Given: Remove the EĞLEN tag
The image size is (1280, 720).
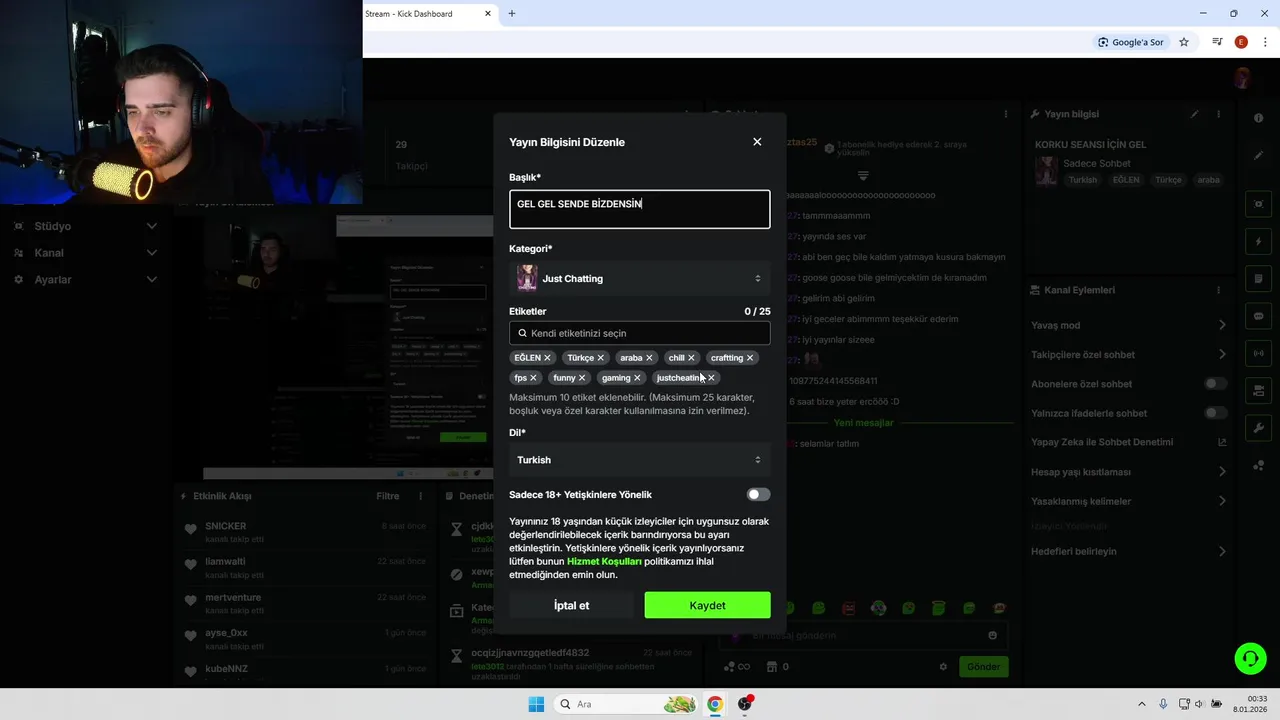Looking at the screenshot, I should [547, 358].
